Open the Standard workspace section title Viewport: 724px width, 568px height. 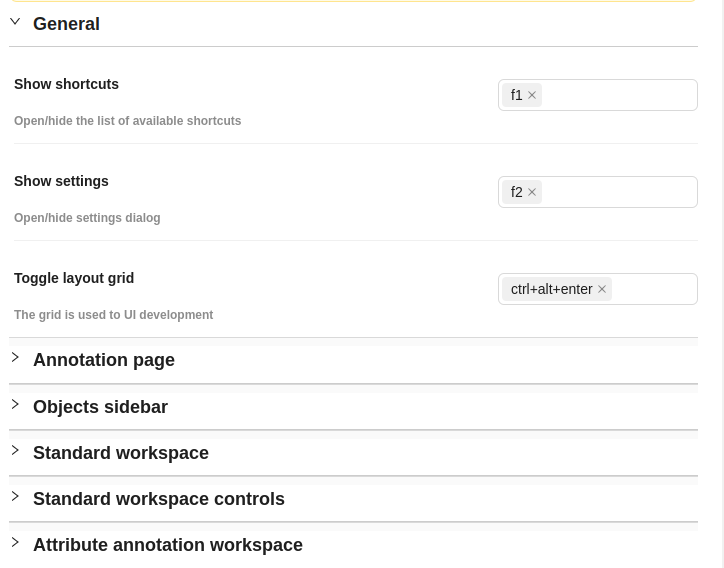tap(121, 453)
